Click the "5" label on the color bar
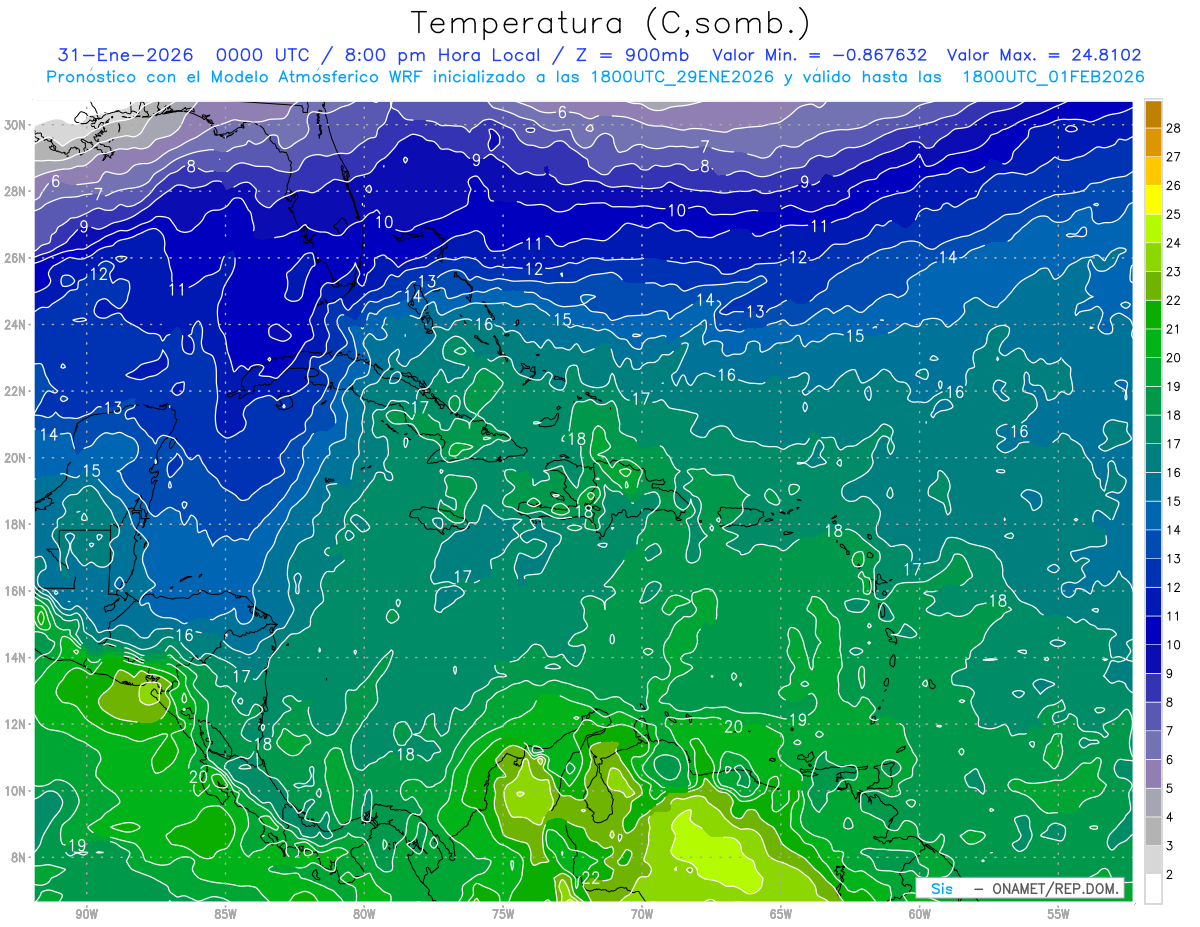1200x927 pixels. (1170, 788)
